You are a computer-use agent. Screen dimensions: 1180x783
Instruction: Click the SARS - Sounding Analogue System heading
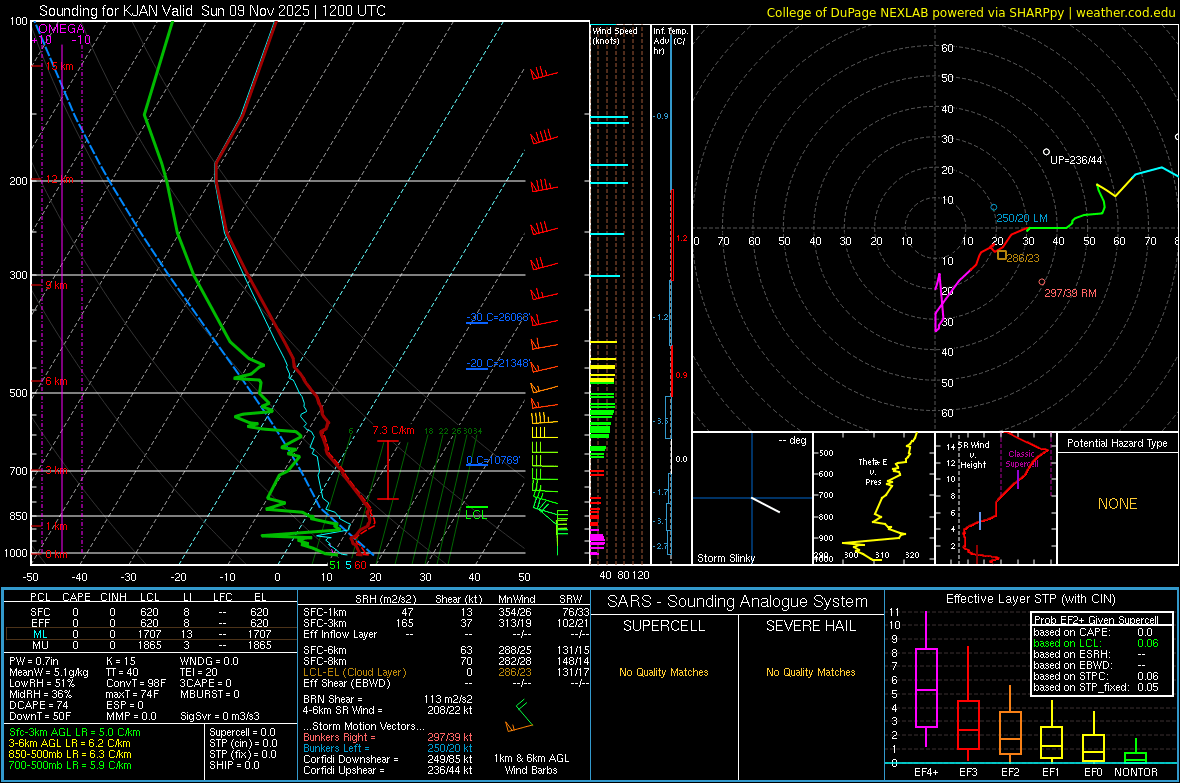click(738, 602)
